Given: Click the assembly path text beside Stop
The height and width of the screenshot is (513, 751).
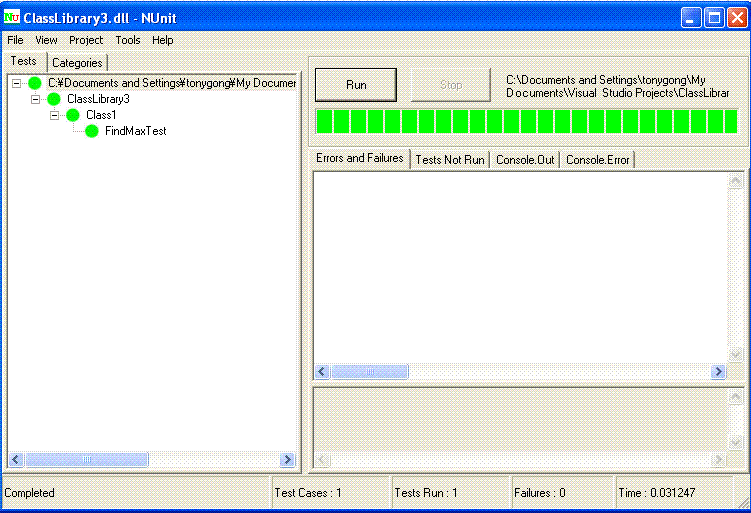Looking at the screenshot, I should [x=618, y=87].
